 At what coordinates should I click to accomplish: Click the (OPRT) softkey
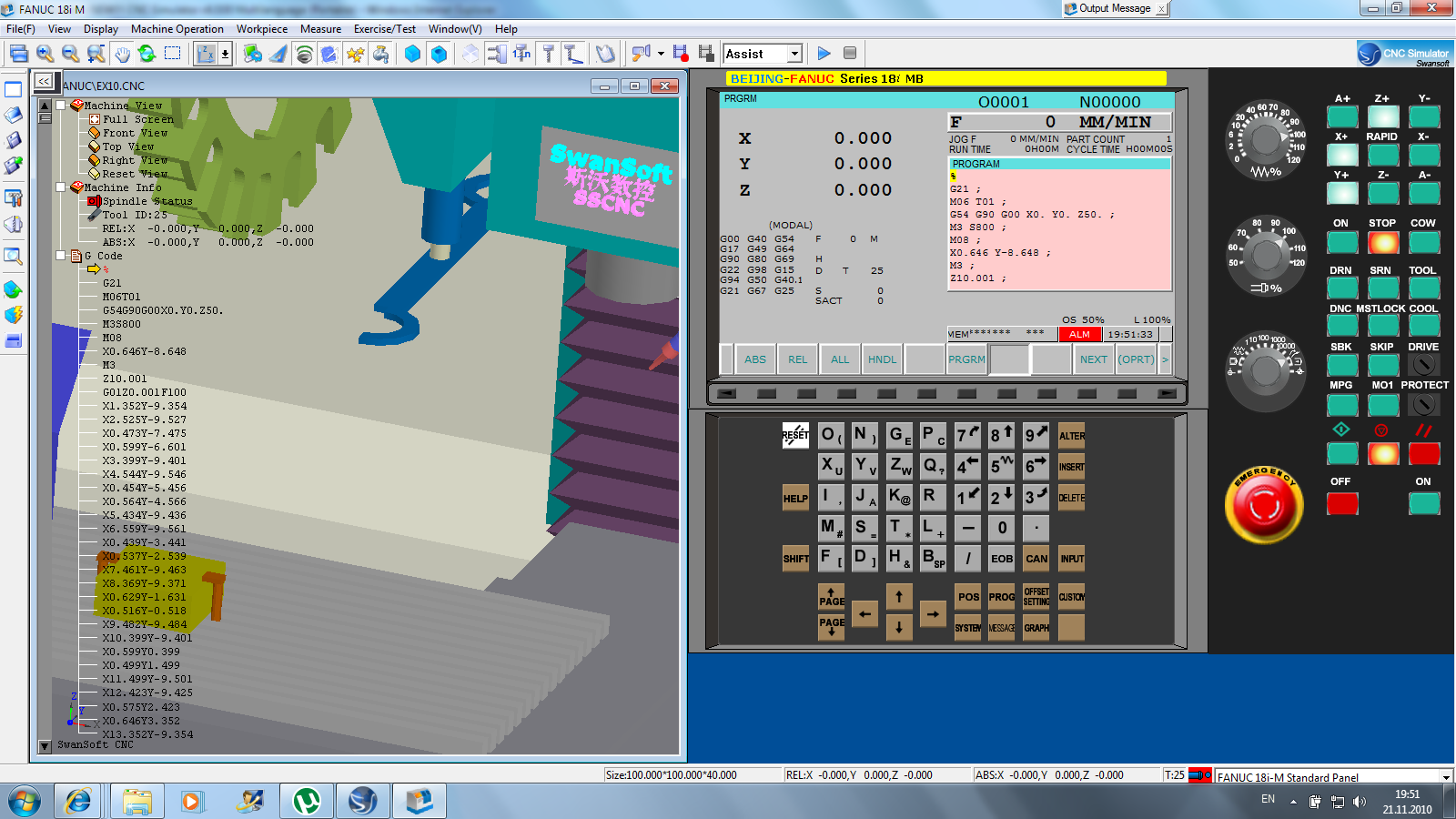[1137, 359]
